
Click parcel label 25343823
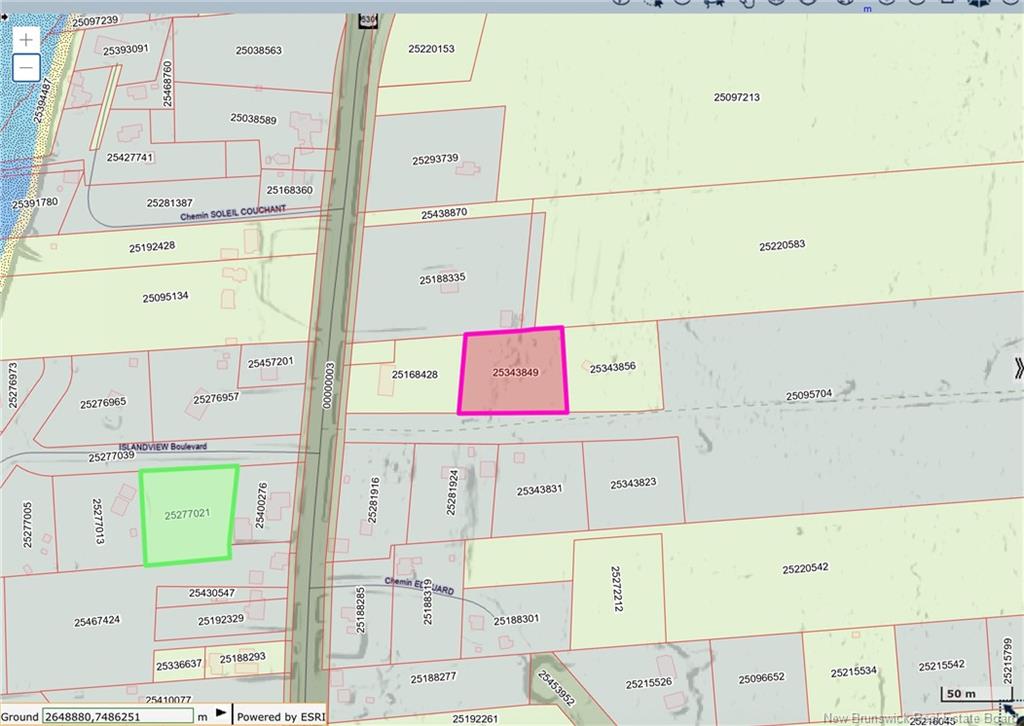pos(633,484)
